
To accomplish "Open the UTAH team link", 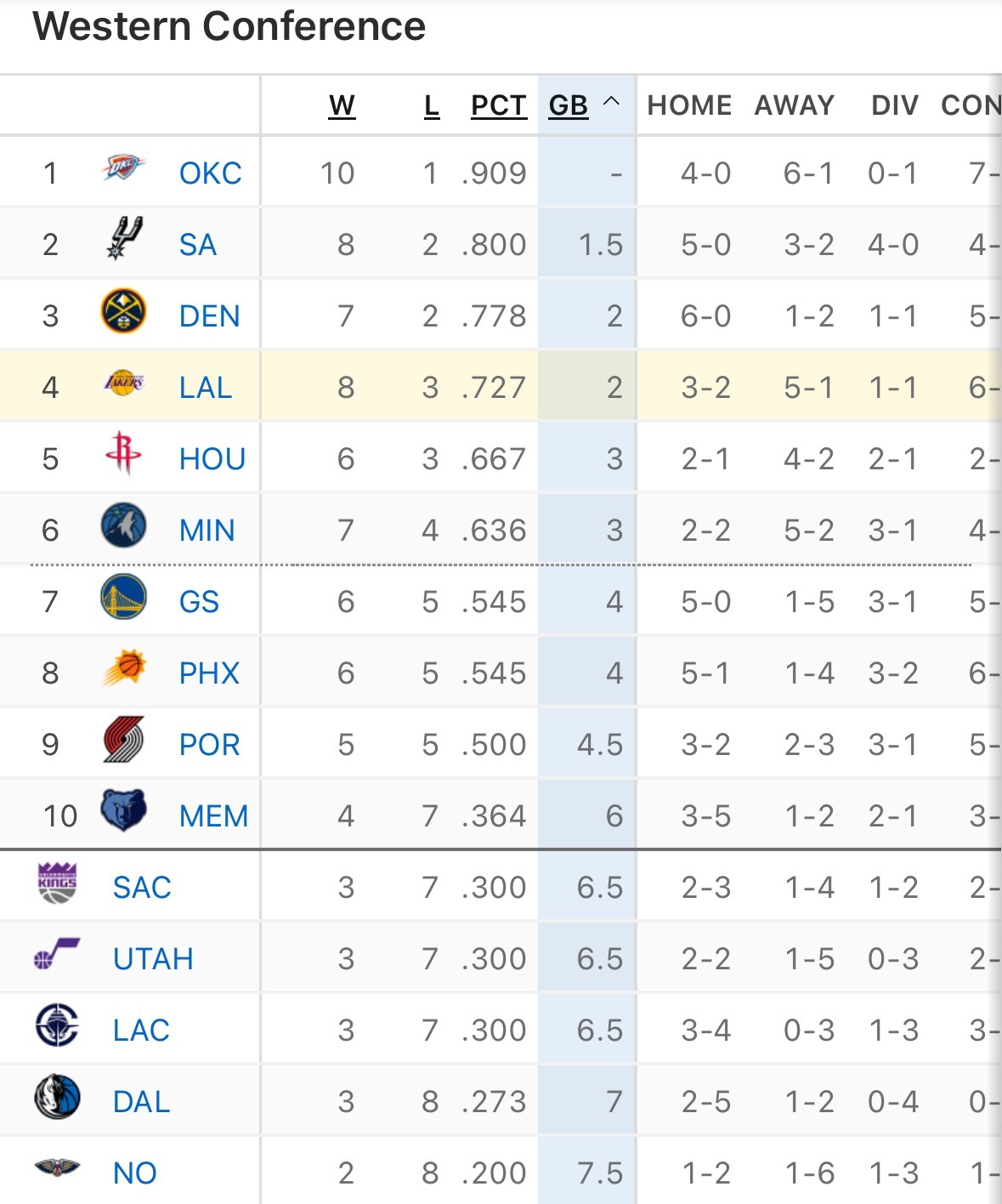I will click(x=153, y=959).
